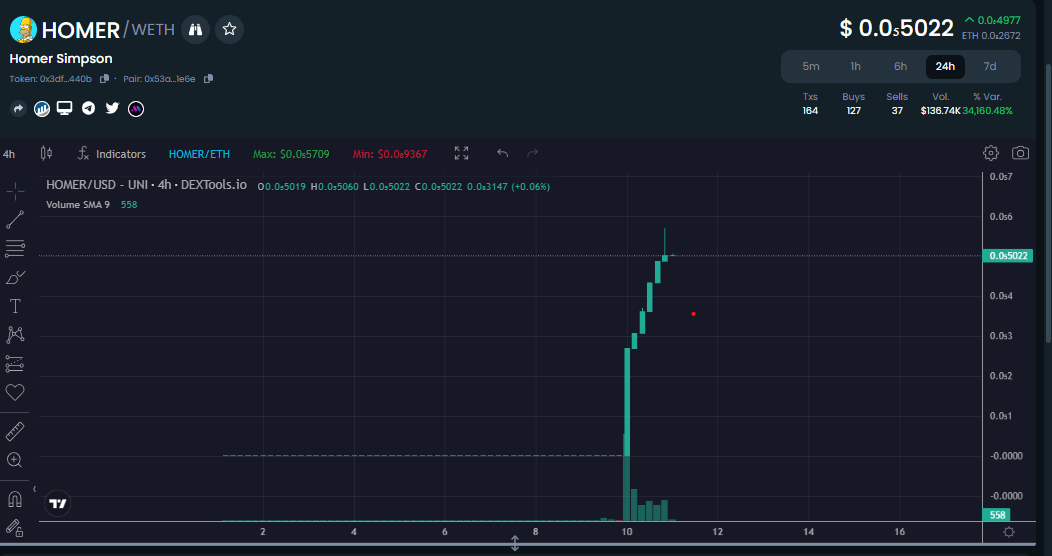Click the WETH quote token name
Screen dimensions: 1052x556
153,30
